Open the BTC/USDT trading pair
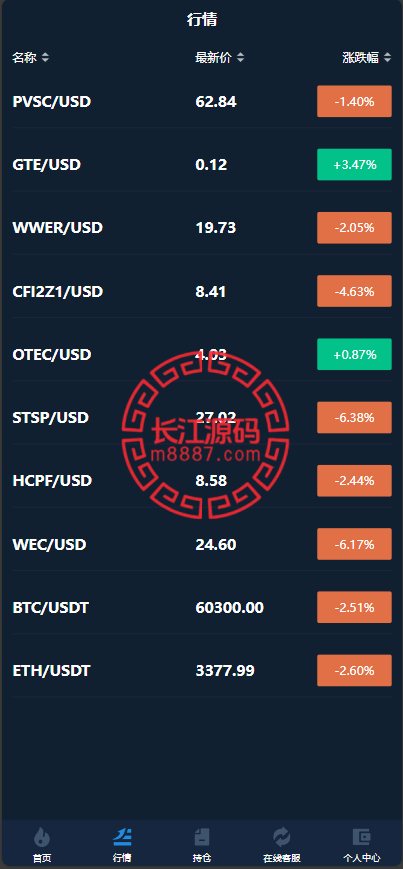403x869 pixels. click(x=202, y=607)
